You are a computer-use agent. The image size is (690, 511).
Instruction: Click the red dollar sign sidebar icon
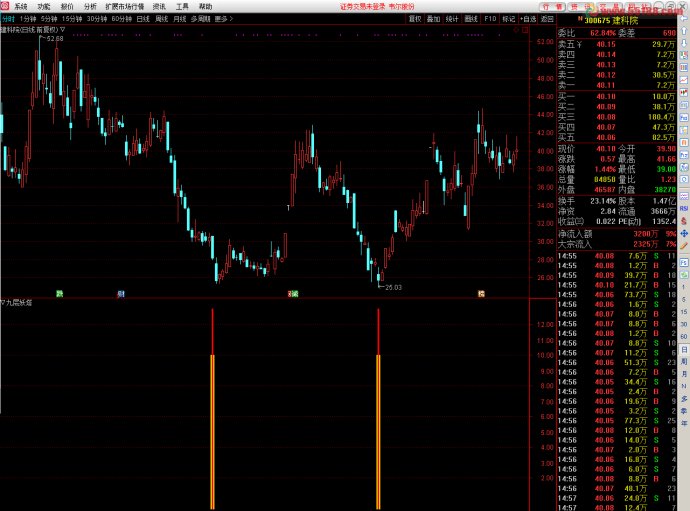[x=684, y=221]
